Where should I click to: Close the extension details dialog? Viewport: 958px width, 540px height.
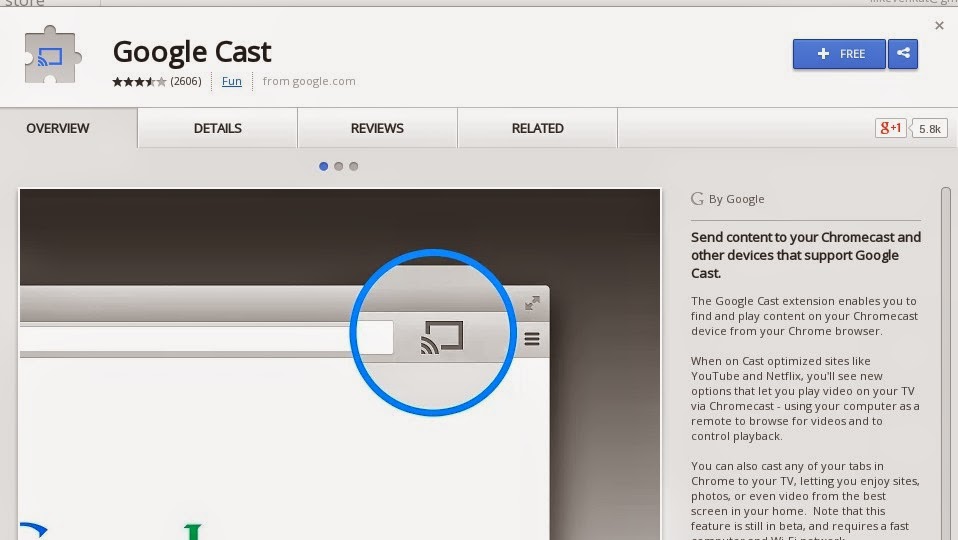(939, 25)
